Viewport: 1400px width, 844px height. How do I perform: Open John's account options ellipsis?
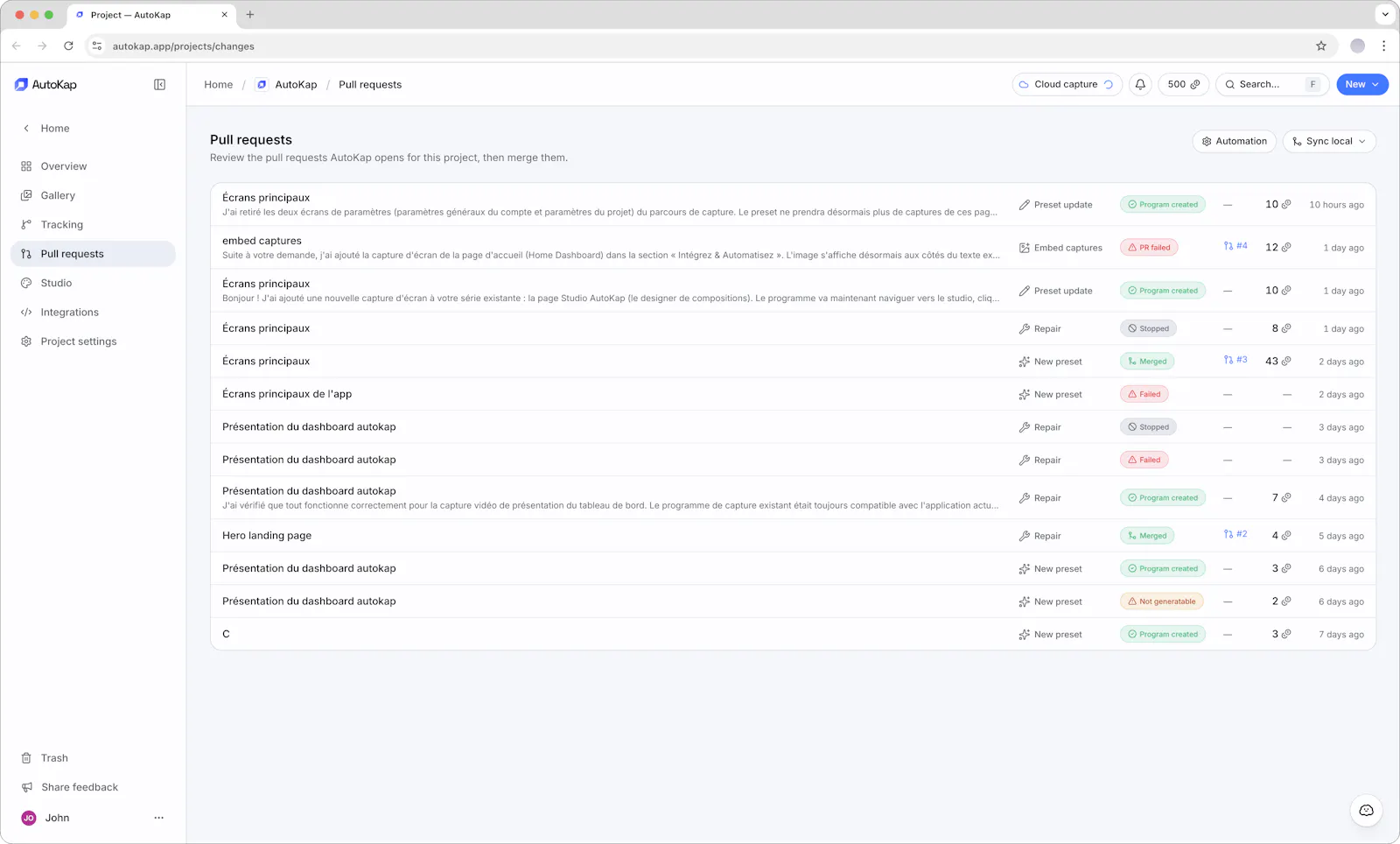click(158, 818)
